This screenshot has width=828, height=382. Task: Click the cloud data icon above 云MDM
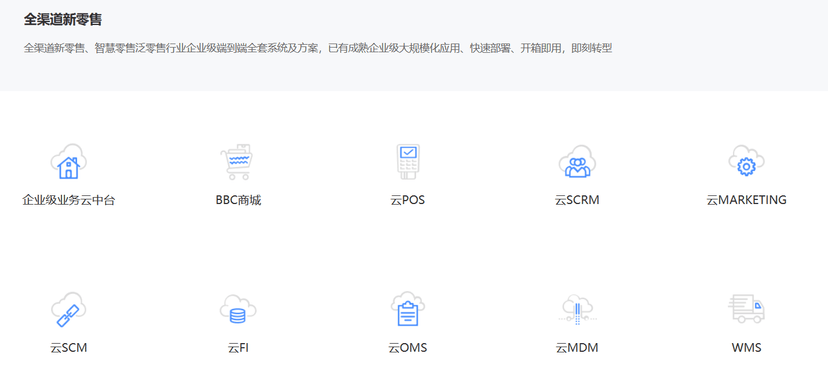pyautogui.click(x=577, y=310)
